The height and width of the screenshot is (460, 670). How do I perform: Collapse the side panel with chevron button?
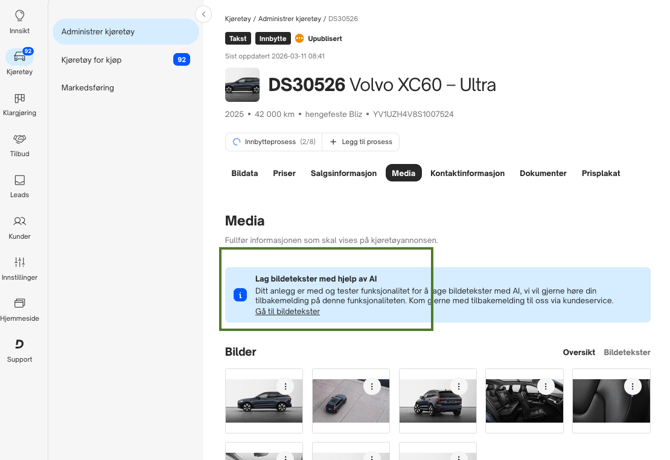pos(203,14)
